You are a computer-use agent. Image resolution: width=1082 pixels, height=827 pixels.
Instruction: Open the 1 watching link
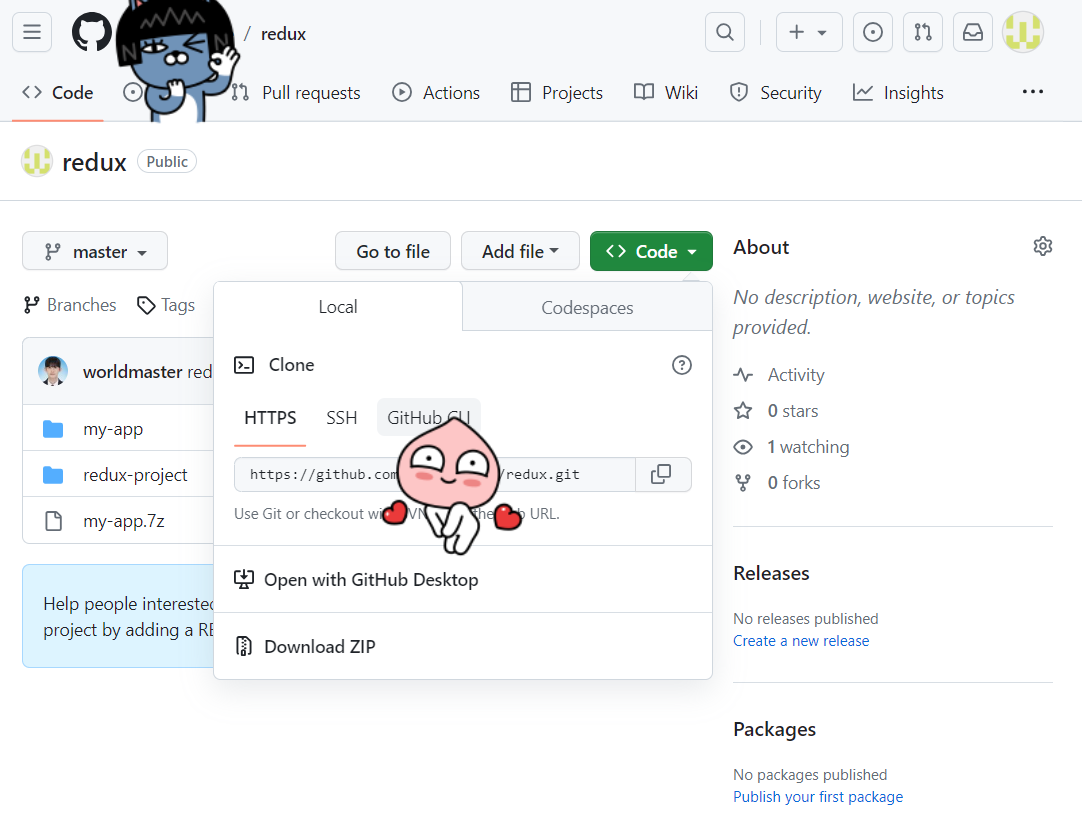point(791,447)
